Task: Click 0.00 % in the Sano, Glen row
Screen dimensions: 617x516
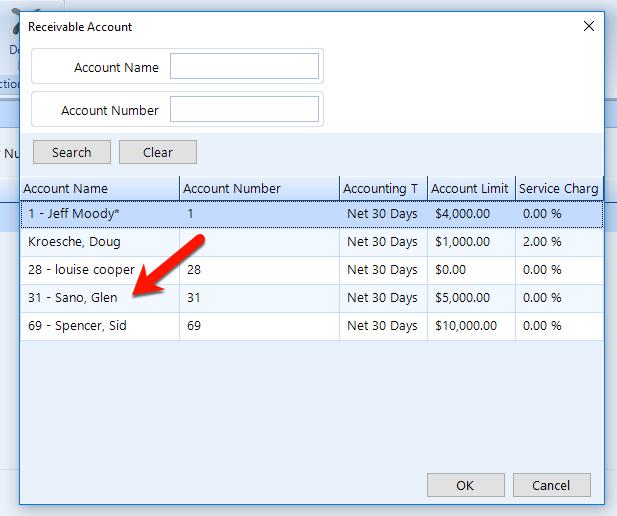Action: (x=559, y=298)
